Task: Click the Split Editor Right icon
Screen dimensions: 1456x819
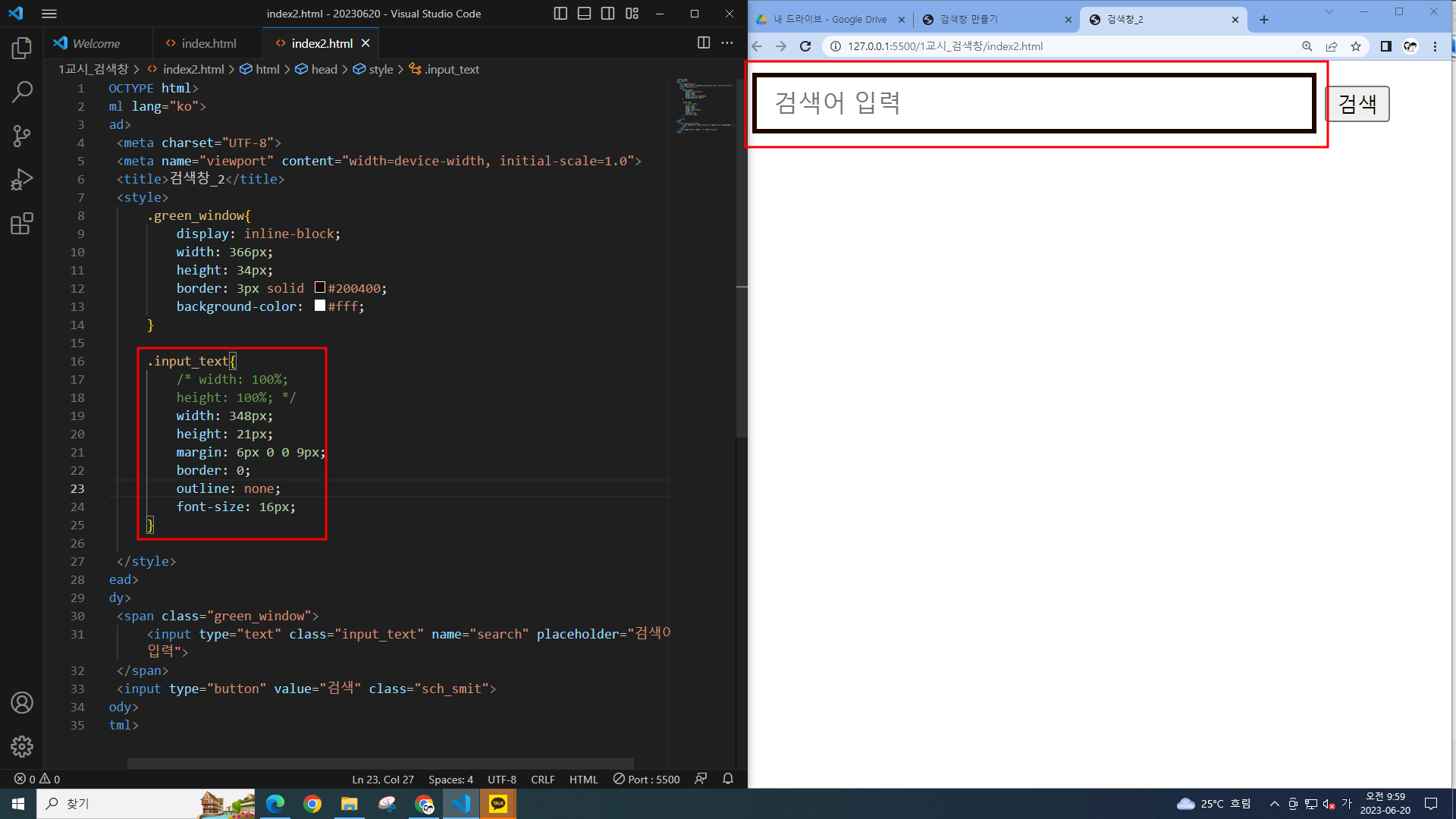Action: (704, 43)
